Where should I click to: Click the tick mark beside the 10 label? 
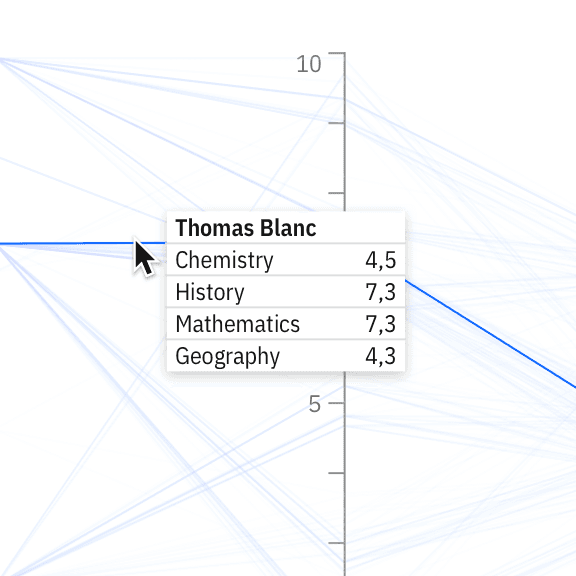pyautogui.click(x=336, y=53)
